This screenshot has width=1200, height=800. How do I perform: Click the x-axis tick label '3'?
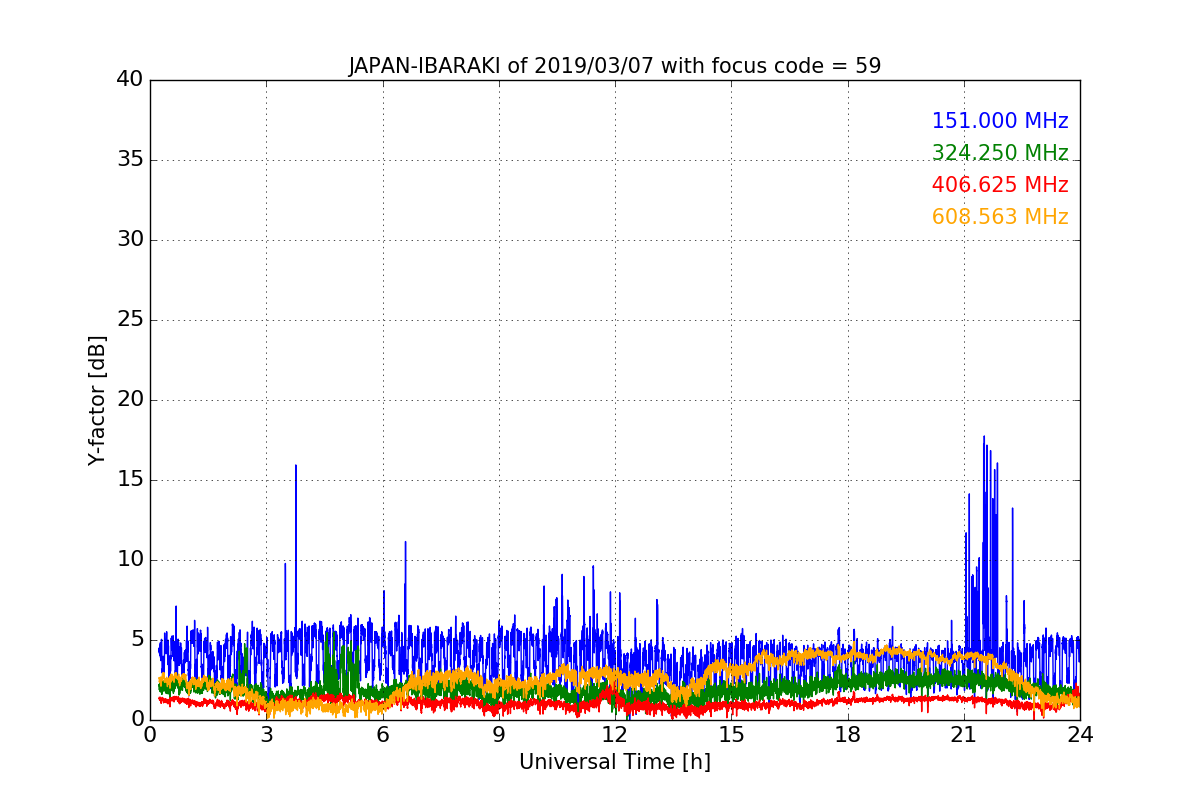266,734
